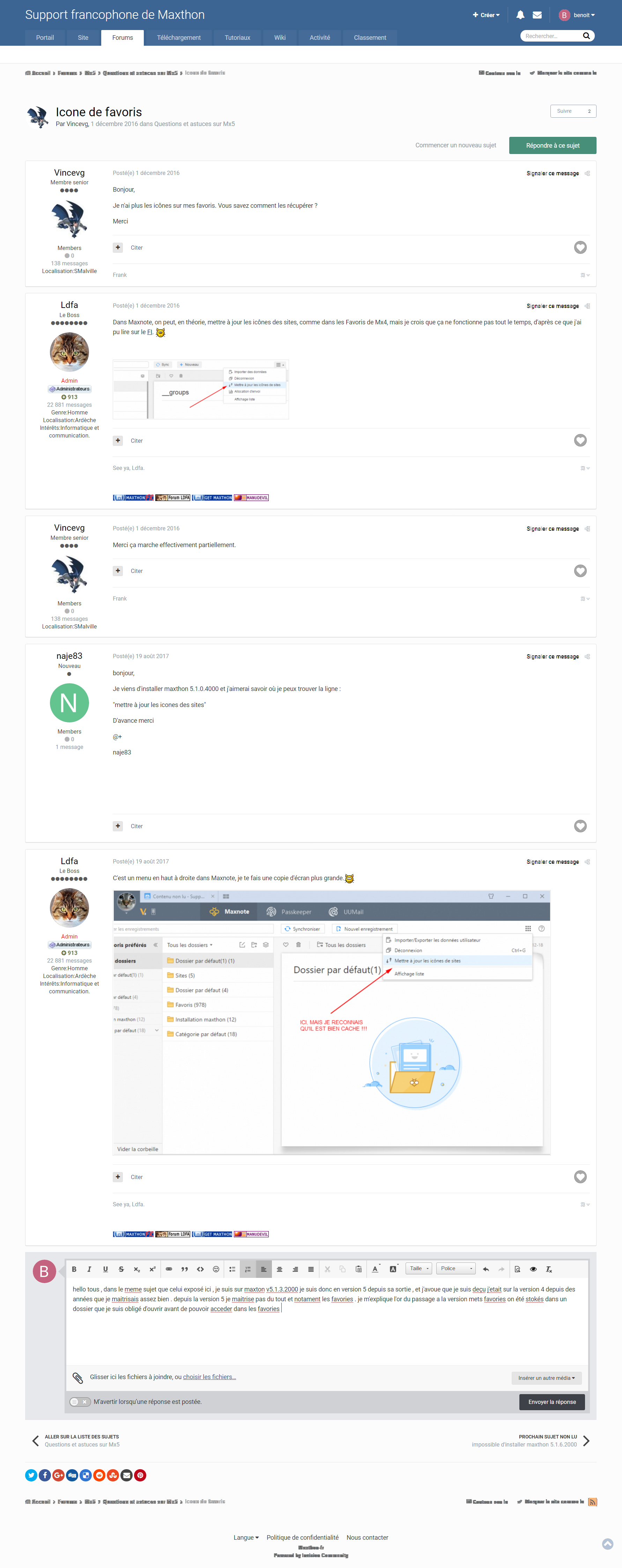Viewport: 622px width, 1568px height.
Task: Open messages envelope in header
Action: pos(538,15)
